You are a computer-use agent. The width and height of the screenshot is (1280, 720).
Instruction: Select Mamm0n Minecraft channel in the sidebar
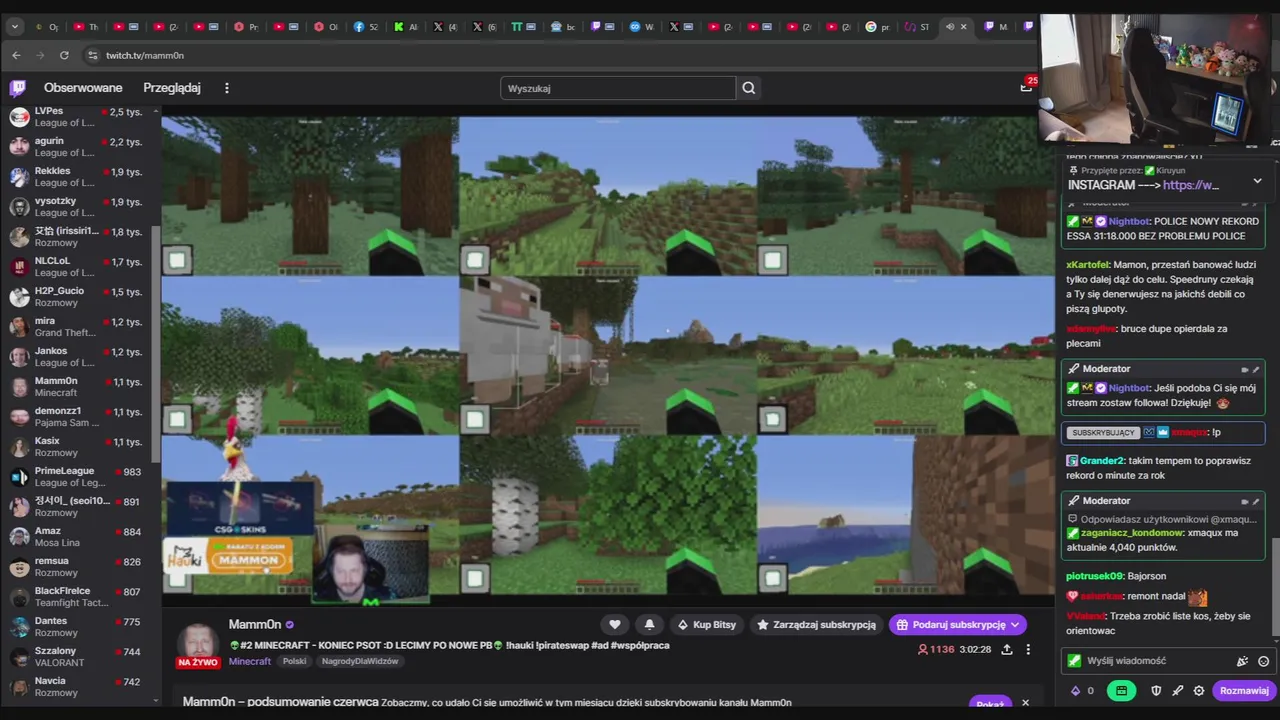80,387
